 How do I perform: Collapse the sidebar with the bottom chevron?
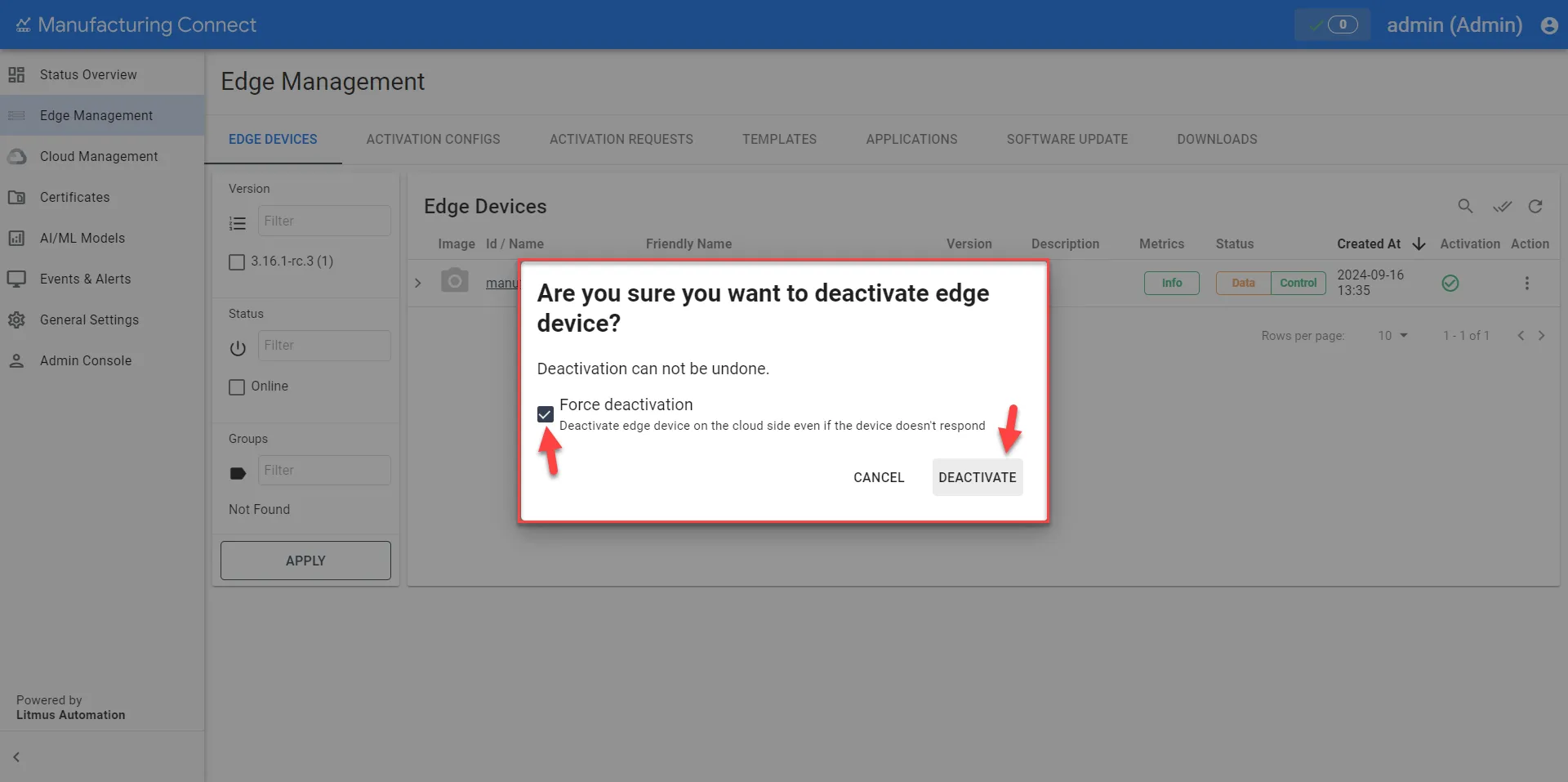pos(16,757)
